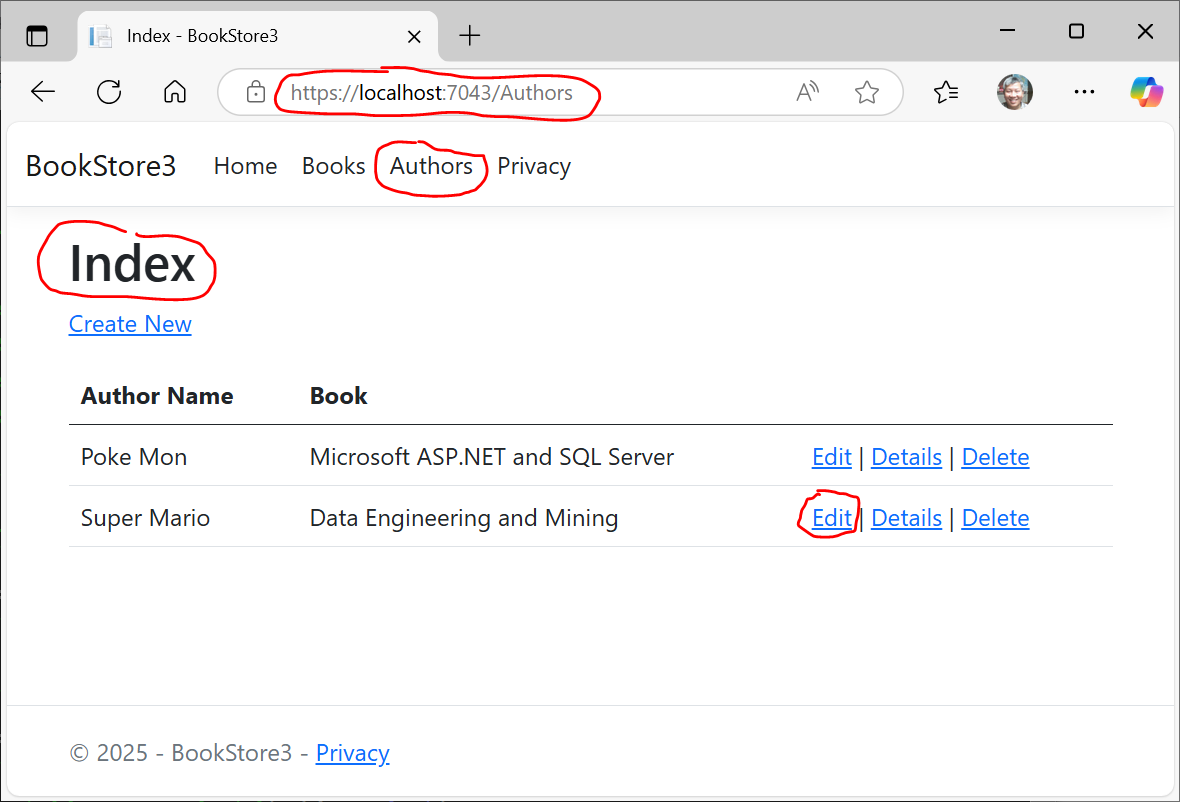
Task: Click the Create New link
Action: coord(130,324)
